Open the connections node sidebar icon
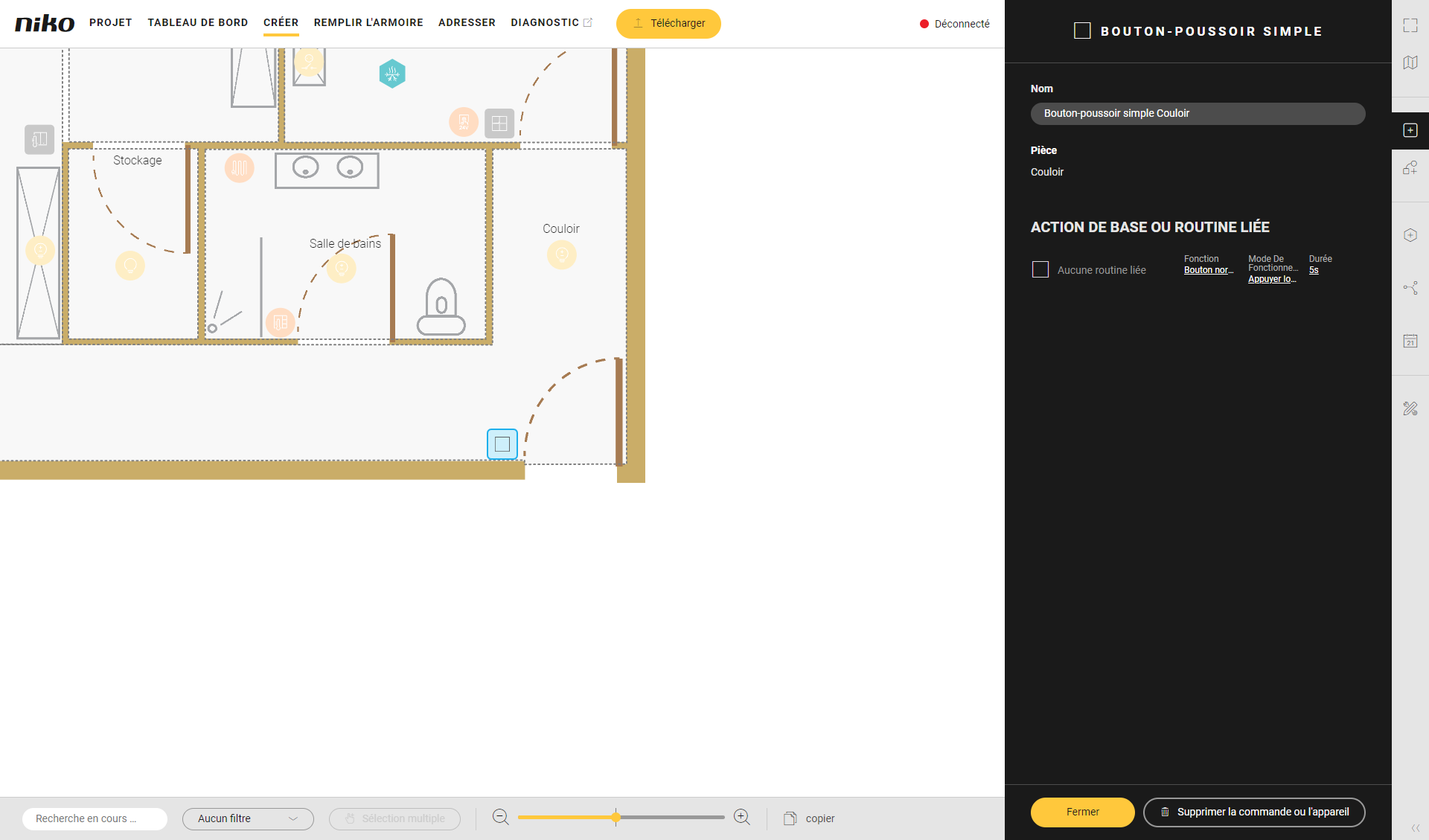 click(x=1410, y=288)
